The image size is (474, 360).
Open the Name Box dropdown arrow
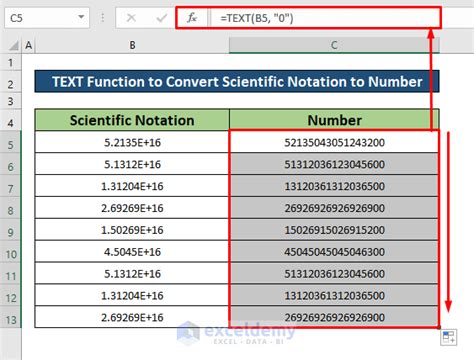[81, 17]
